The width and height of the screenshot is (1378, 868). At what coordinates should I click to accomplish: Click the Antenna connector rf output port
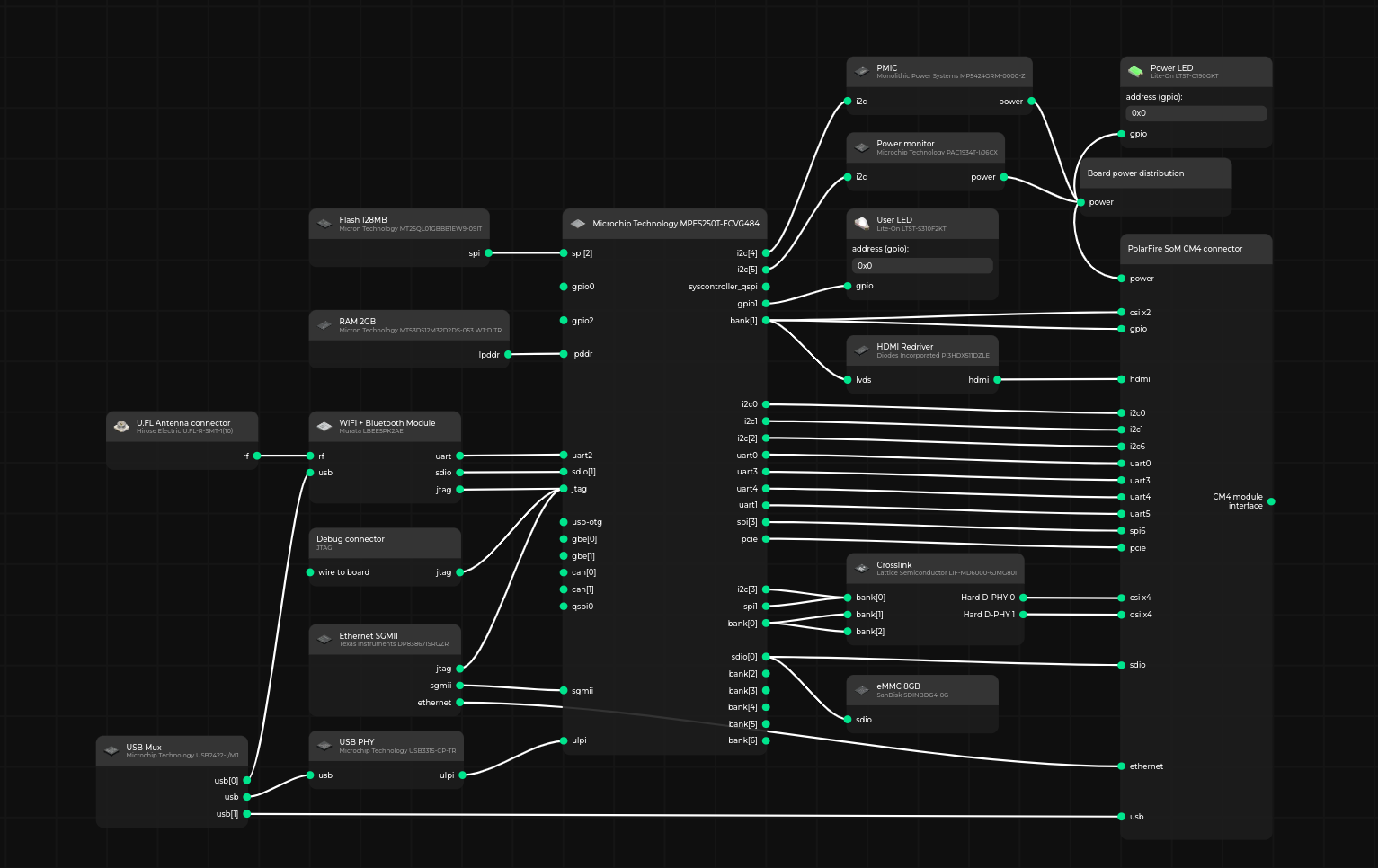click(257, 456)
